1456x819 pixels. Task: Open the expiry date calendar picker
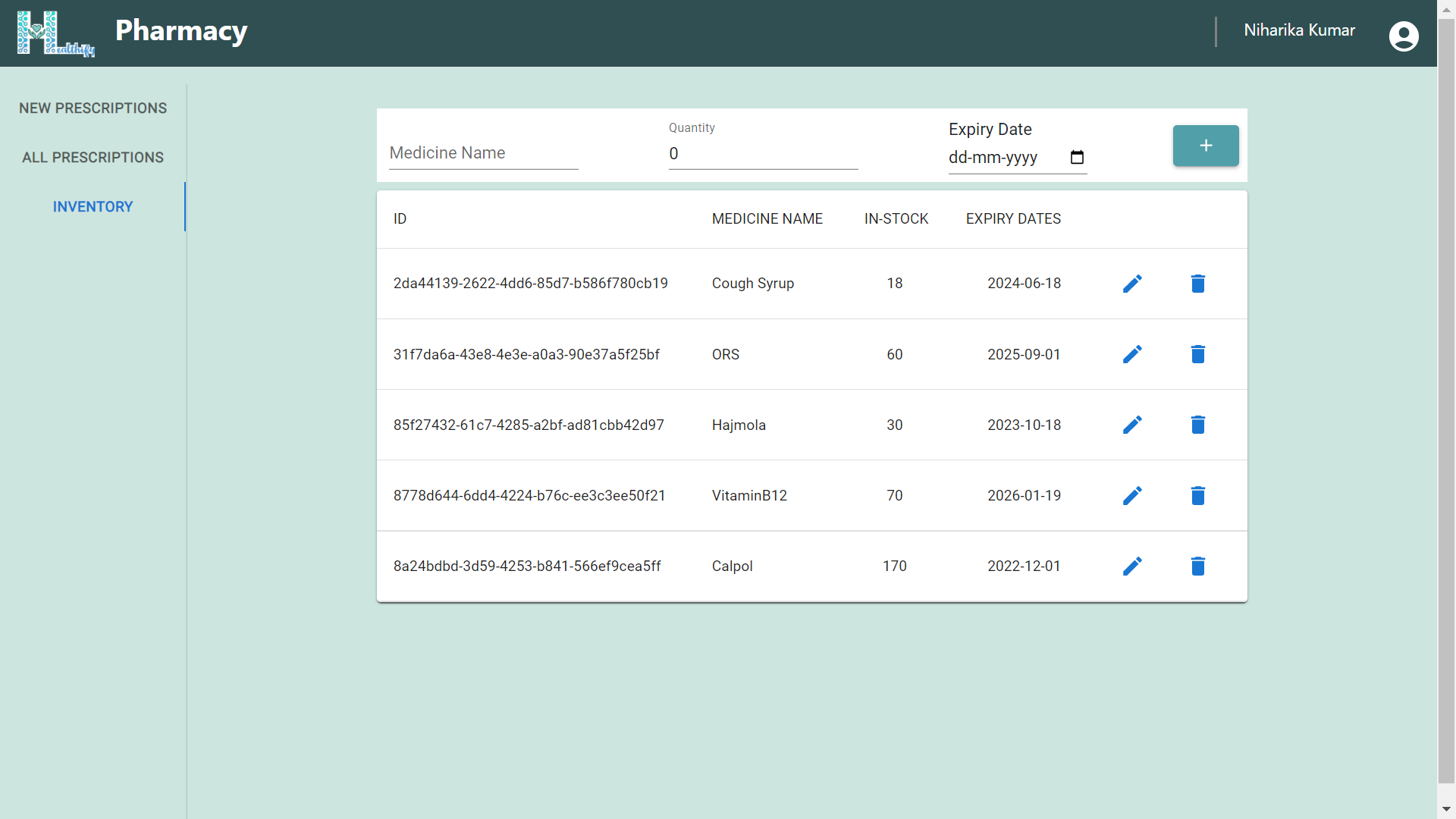pos(1077,157)
